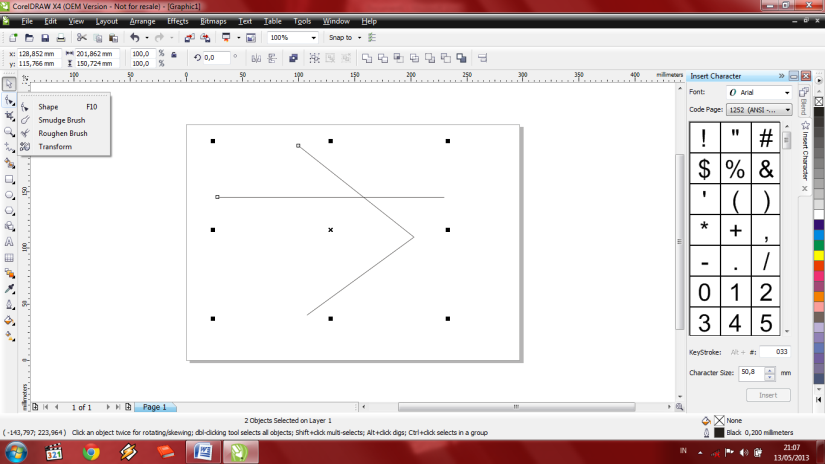Open the File menu
The width and height of the screenshot is (825, 464).
point(27,22)
